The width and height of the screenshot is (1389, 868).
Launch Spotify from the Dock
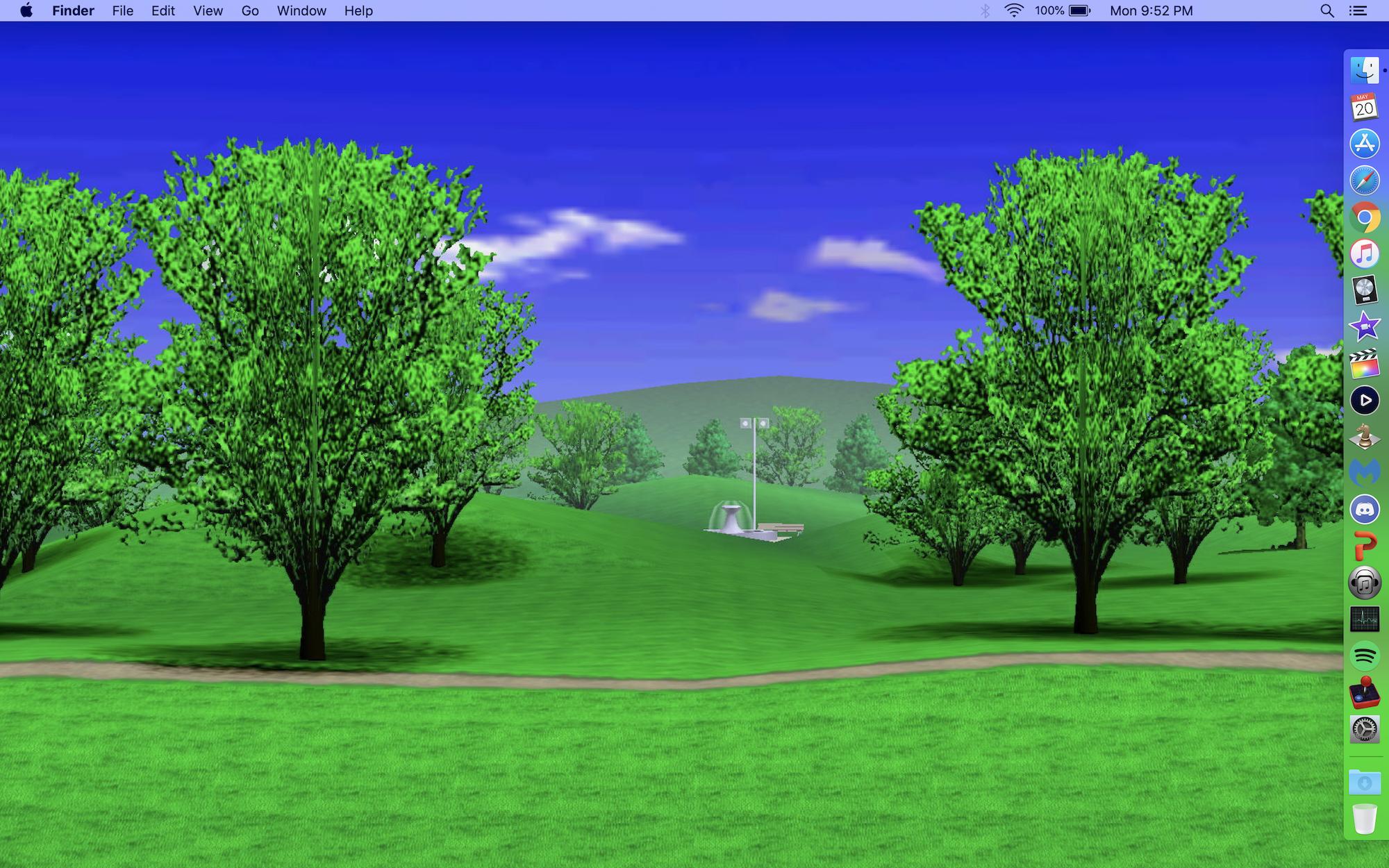(1364, 656)
